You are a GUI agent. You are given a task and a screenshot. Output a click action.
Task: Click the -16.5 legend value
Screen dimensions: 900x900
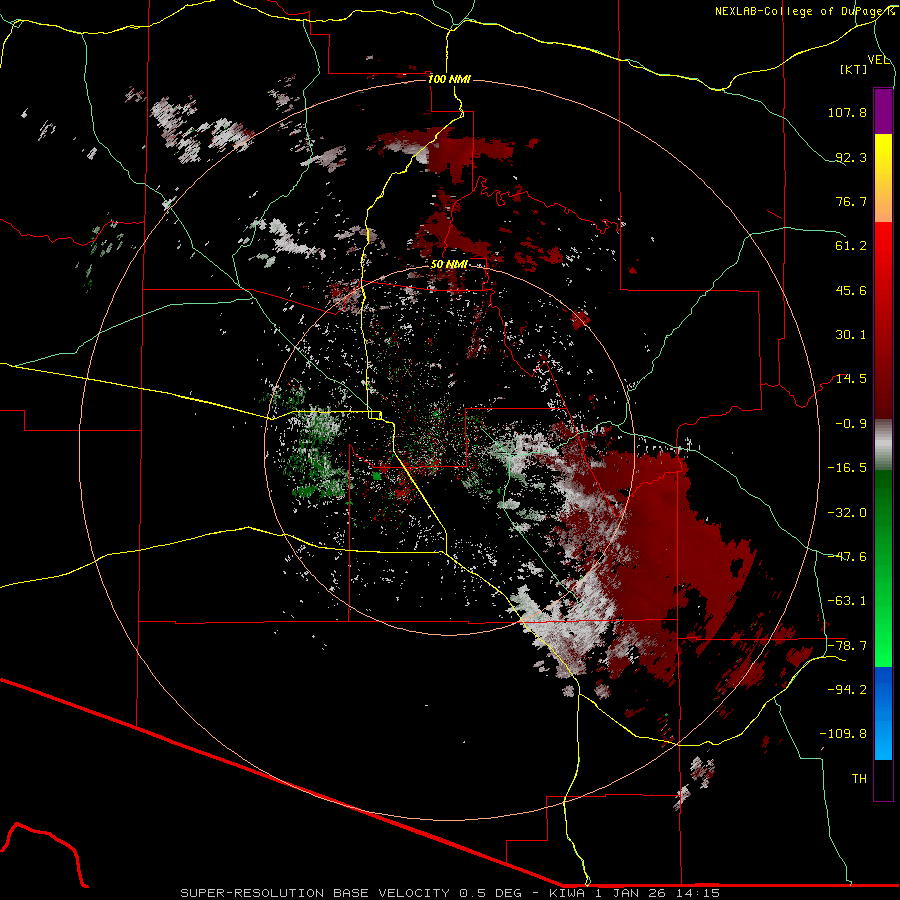pos(847,468)
